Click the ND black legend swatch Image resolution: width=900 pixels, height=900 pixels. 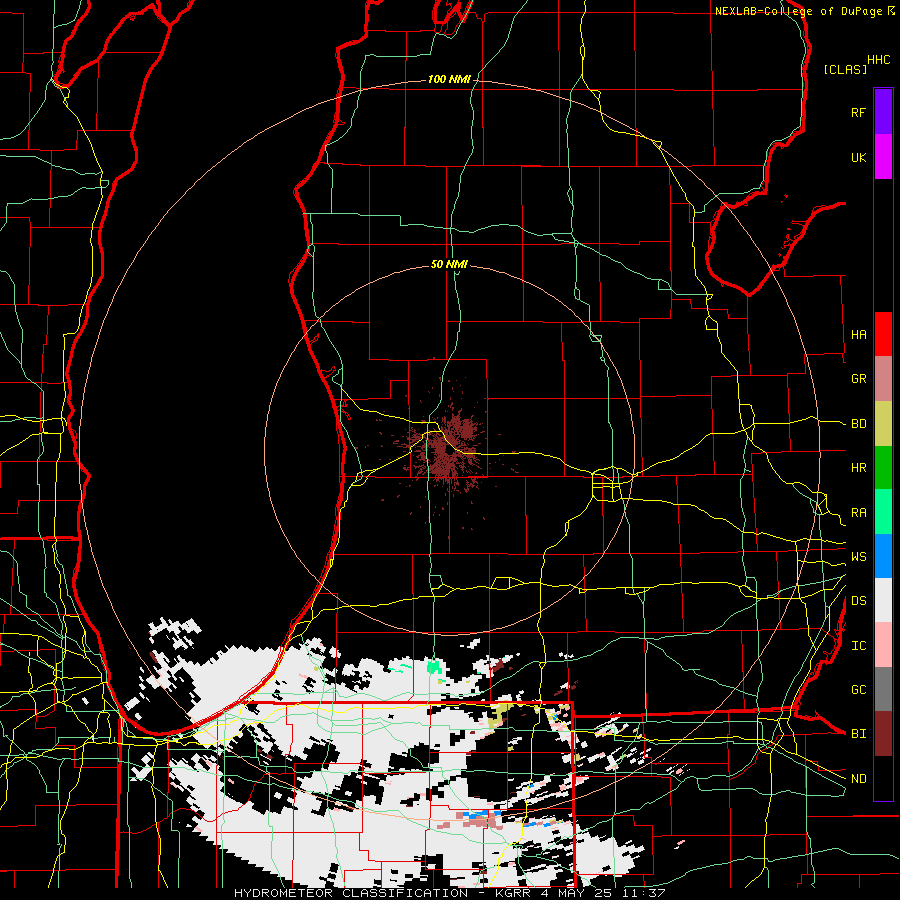[883, 778]
